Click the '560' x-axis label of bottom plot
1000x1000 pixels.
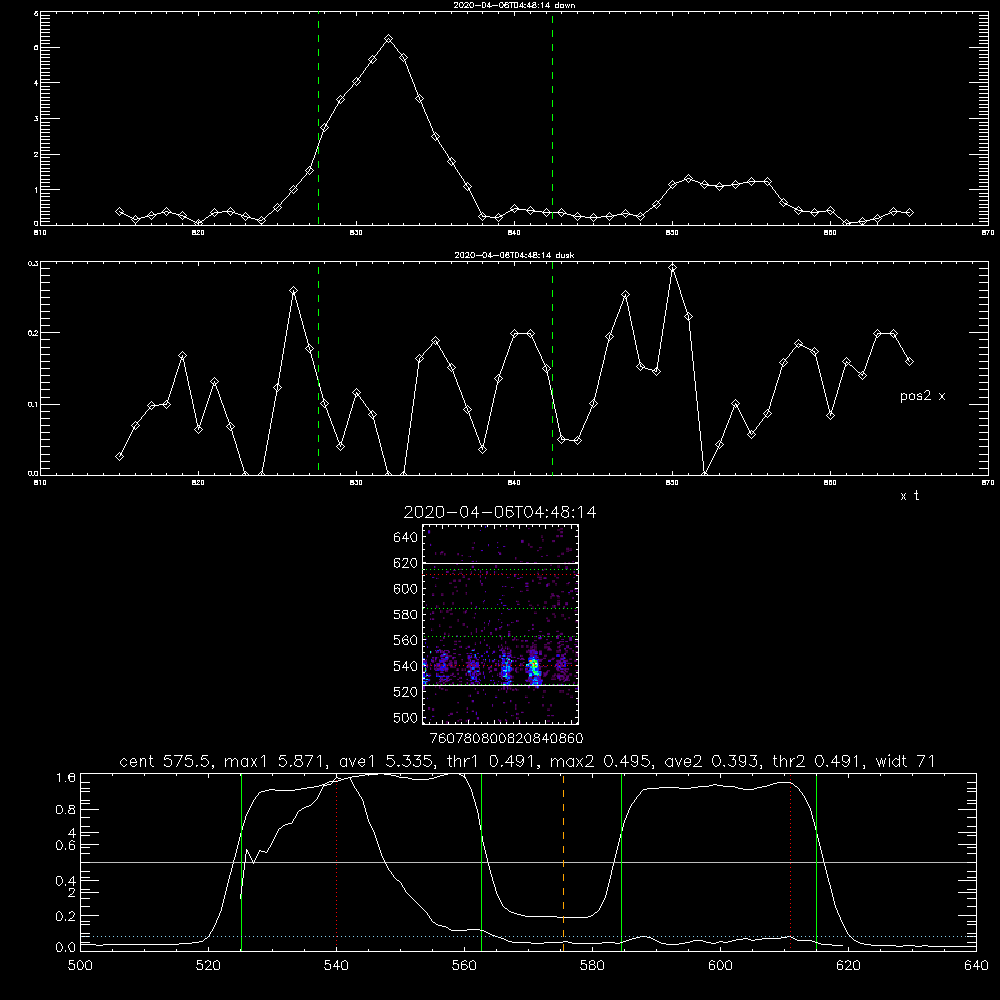point(464,966)
